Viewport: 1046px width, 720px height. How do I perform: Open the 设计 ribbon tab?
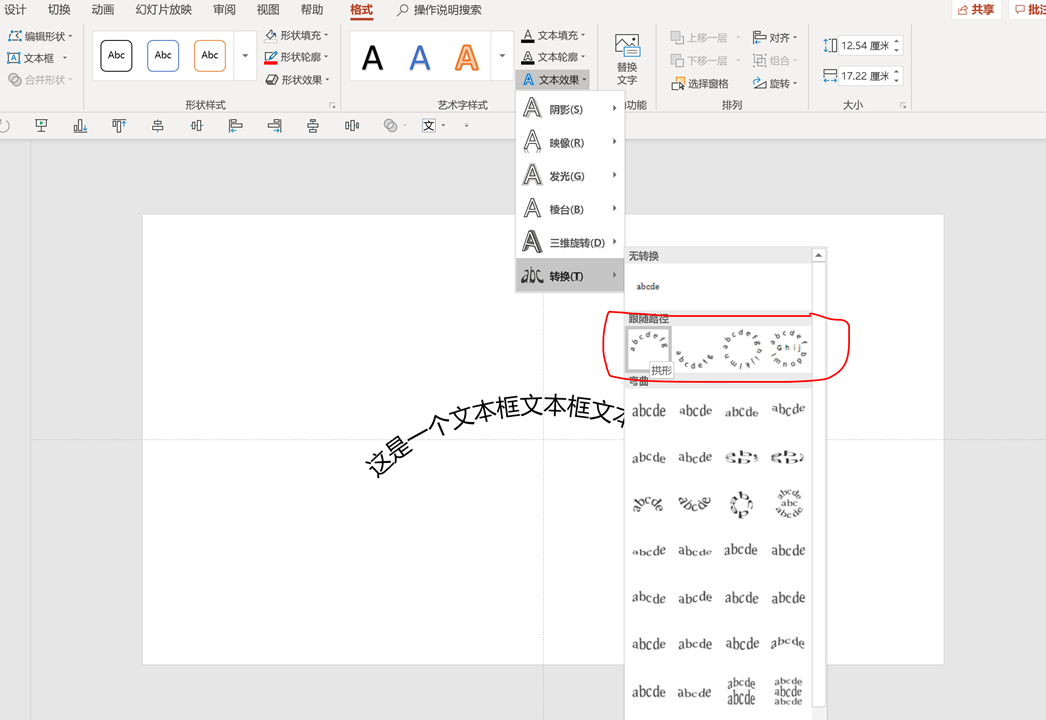(x=15, y=9)
